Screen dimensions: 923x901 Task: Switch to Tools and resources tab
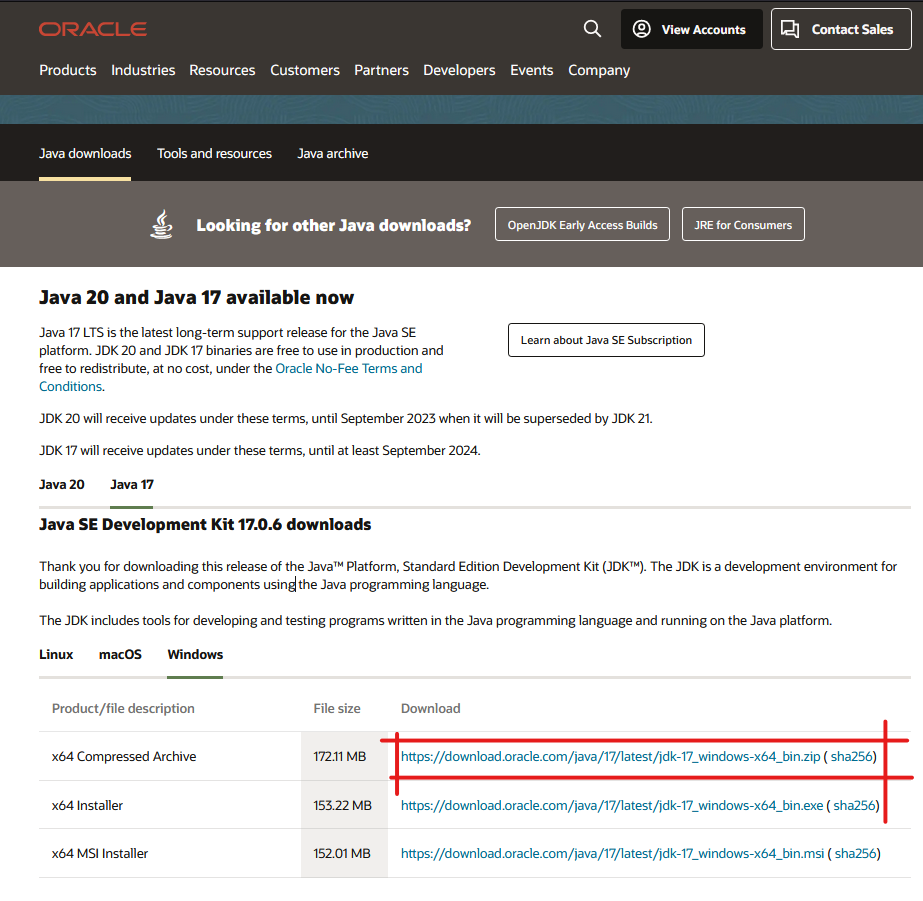pyautogui.click(x=214, y=153)
